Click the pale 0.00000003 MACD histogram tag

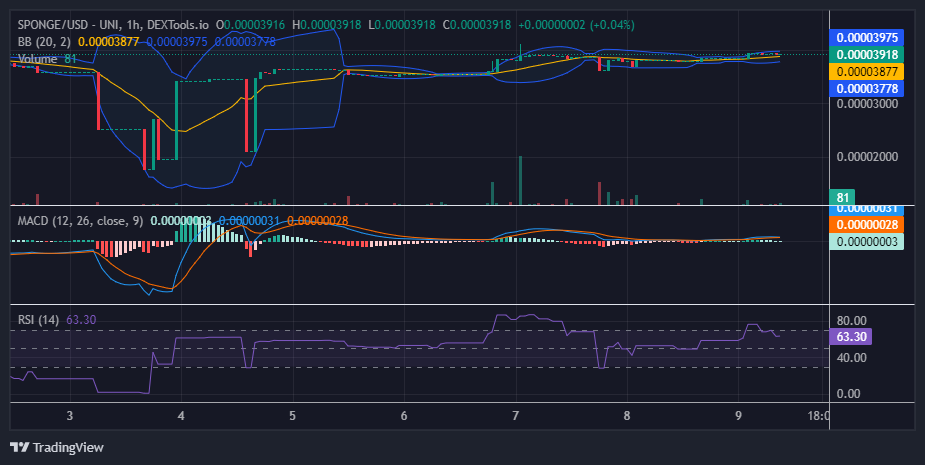[x=866, y=241]
